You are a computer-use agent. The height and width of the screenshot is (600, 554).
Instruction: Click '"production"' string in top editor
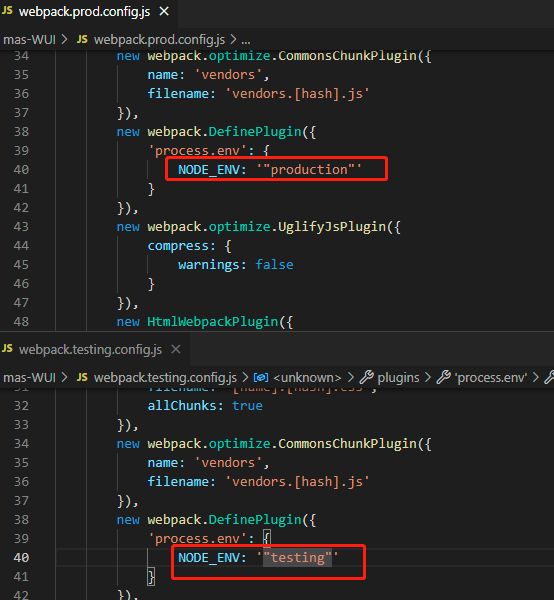pyautogui.click(x=309, y=170)
